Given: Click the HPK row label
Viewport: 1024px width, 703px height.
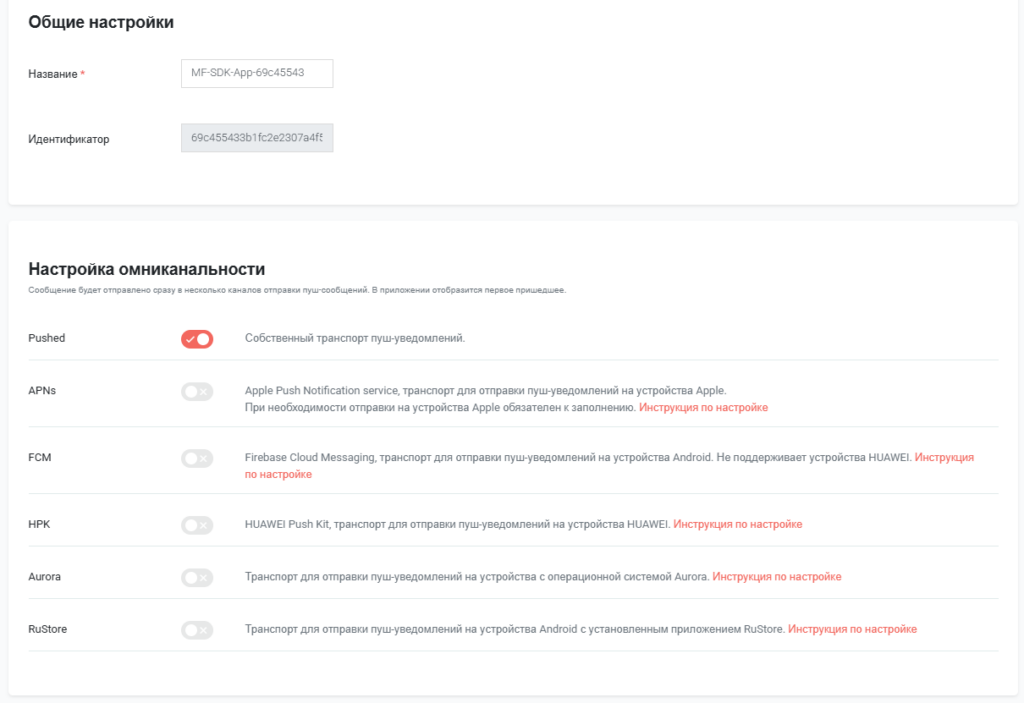Looking at the screenshot, I should coord(40,523).
